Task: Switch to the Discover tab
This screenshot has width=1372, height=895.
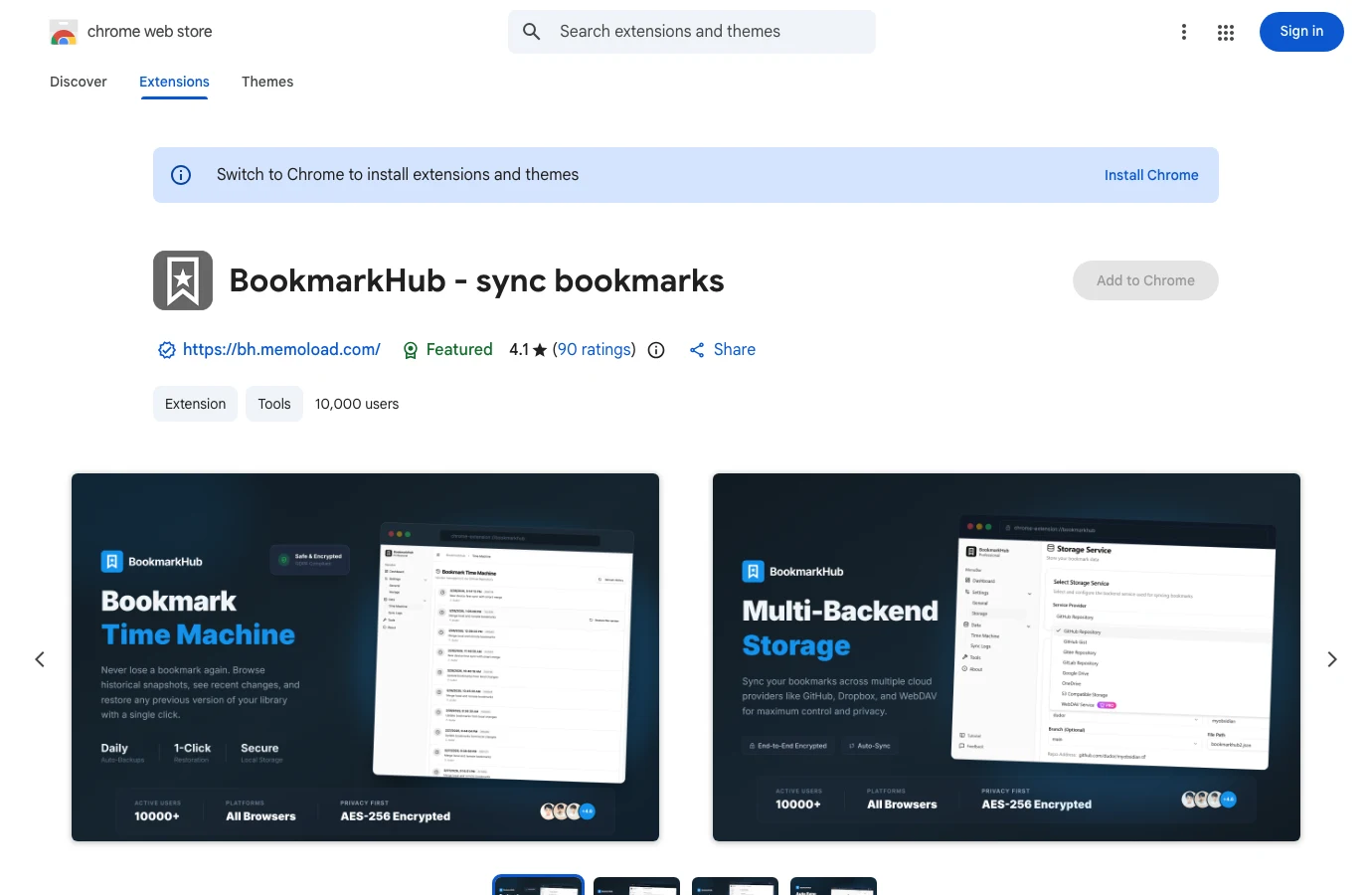Action: pyautogui.click(x=79, y=82)
